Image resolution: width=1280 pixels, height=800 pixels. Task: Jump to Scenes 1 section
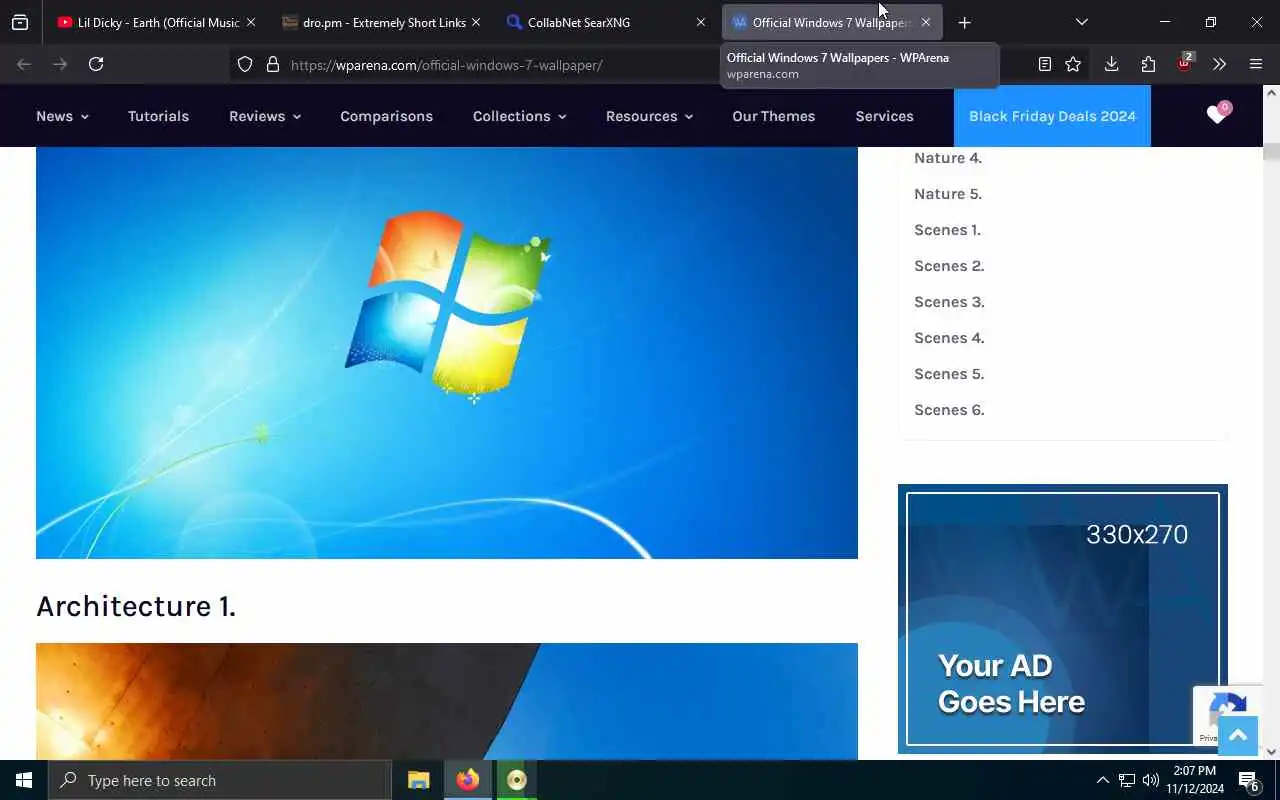tap(947, 230)
